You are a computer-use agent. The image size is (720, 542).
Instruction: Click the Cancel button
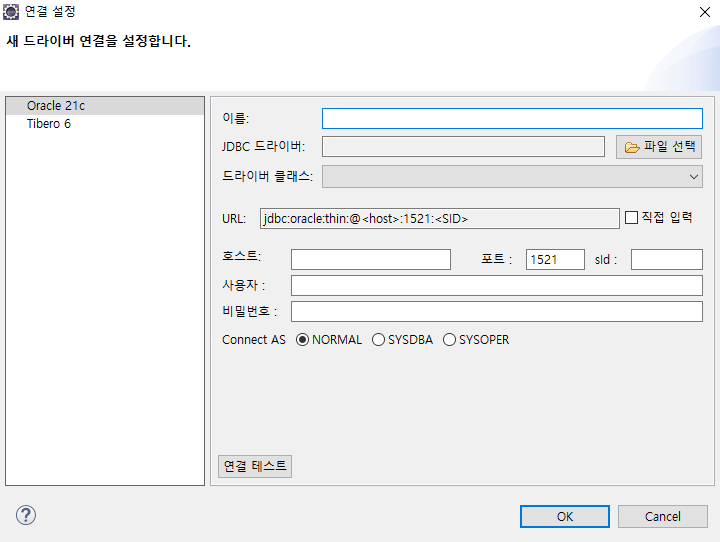coord(663,517)
